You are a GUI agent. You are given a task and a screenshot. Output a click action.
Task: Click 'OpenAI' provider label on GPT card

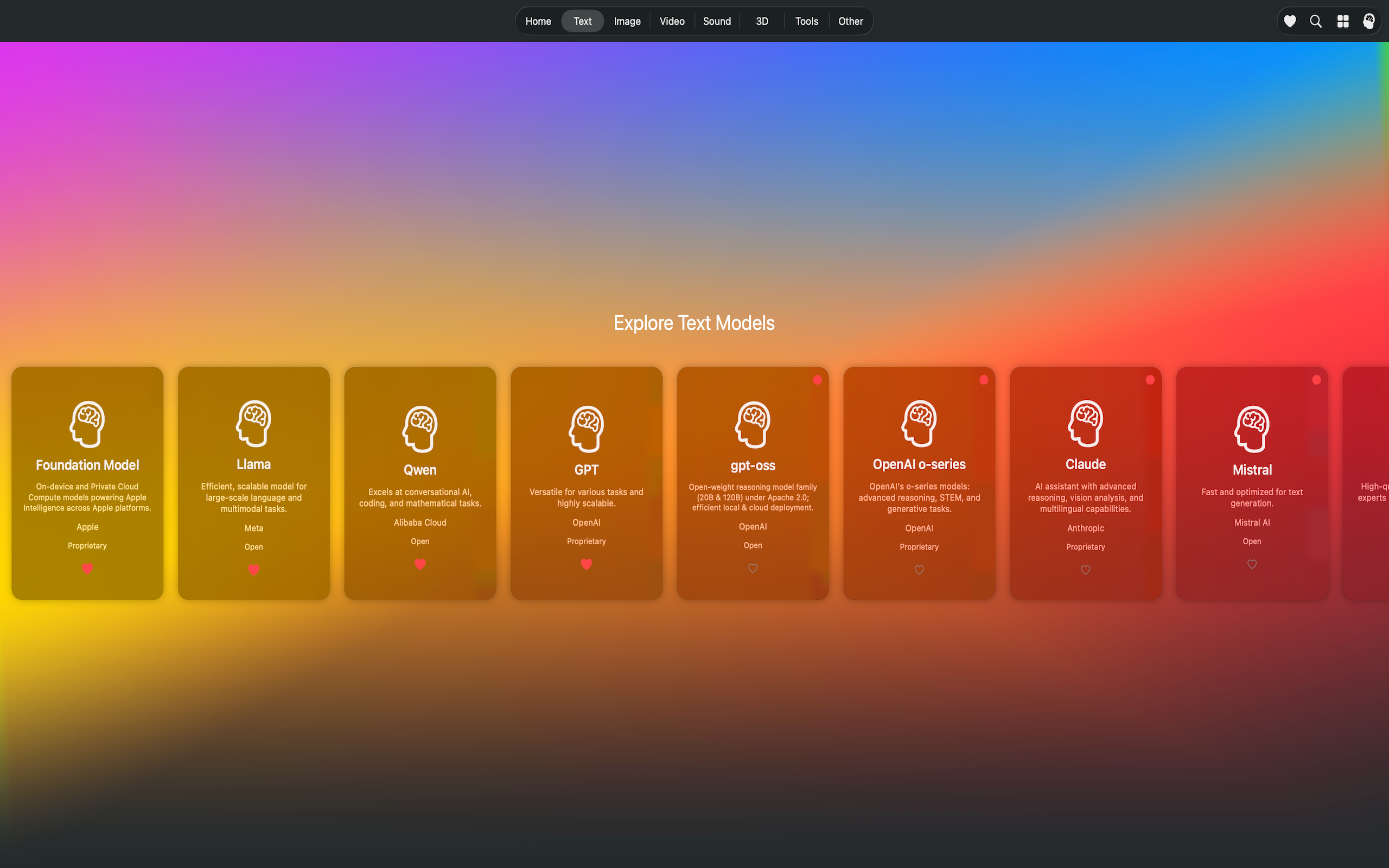pyautogui.click(x=587, y=522)
